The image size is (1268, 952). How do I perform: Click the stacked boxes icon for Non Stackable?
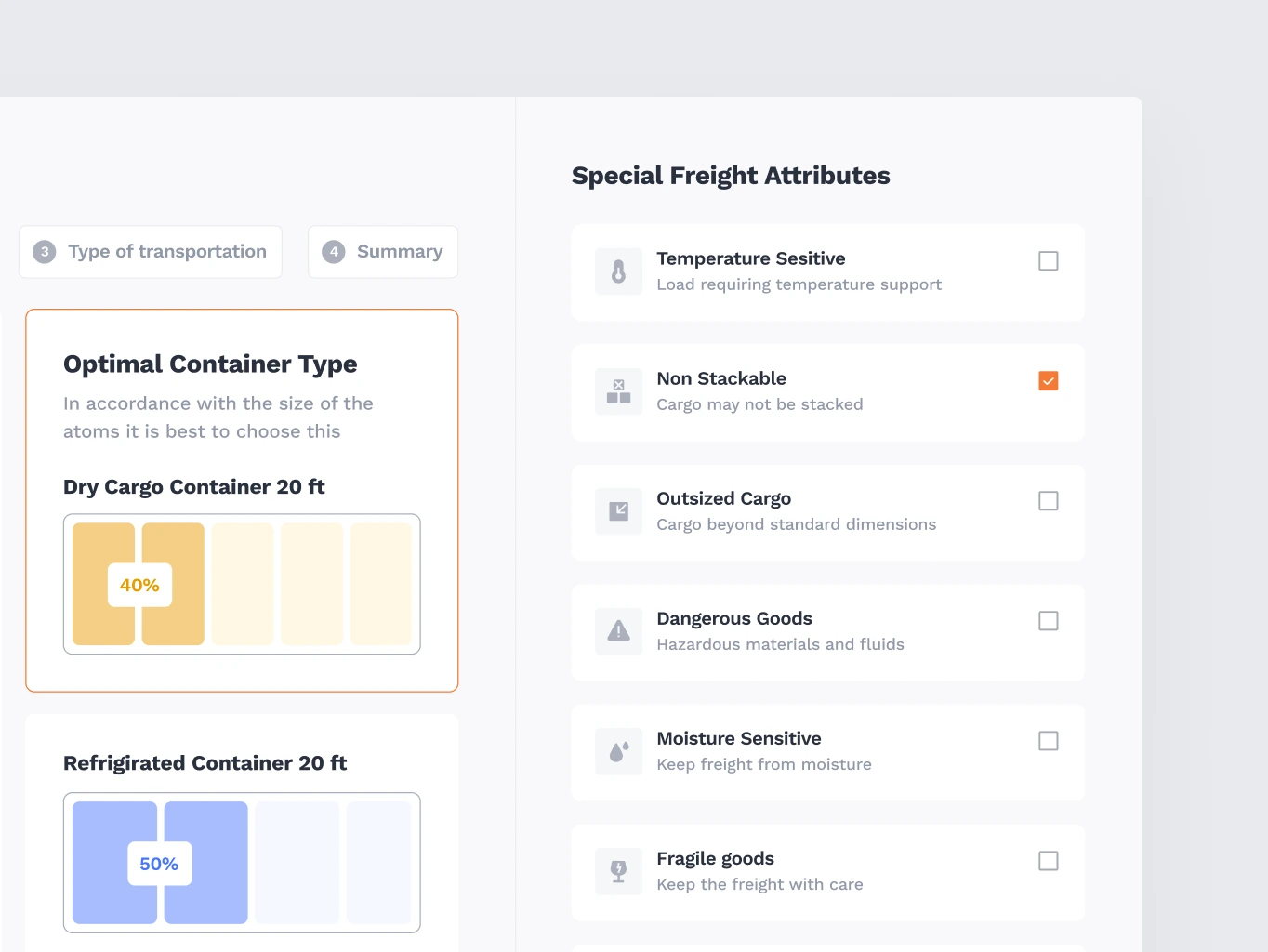(618, 390)
